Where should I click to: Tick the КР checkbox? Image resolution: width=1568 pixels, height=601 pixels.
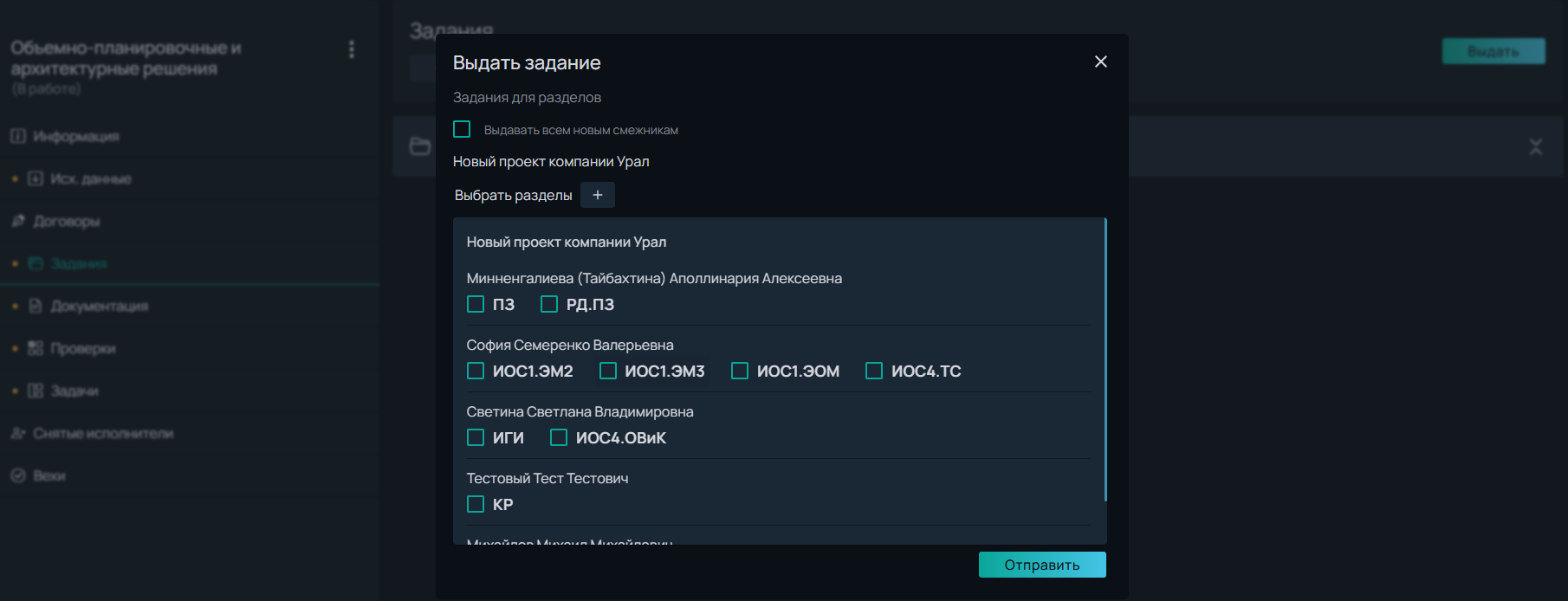[476, 504]
